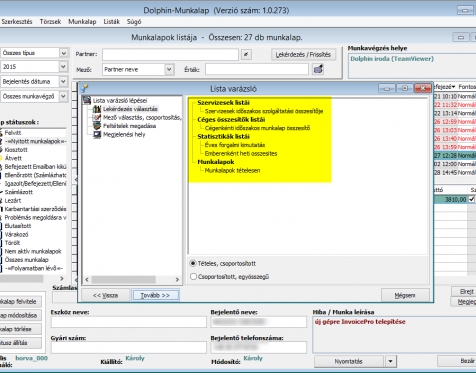The height and width of the screenshot is (373, 476).
Task: Select the Várakozó status
Action: tap(16, 234)
